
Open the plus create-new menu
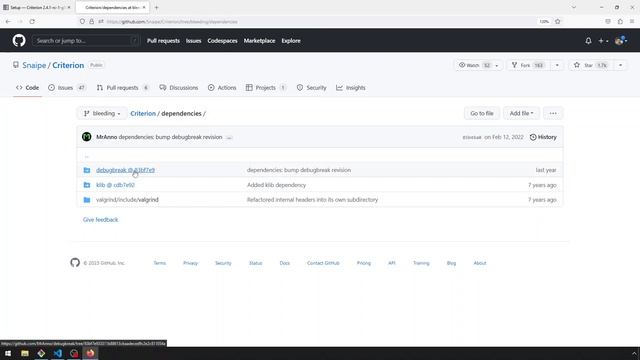tap(603, 41)
